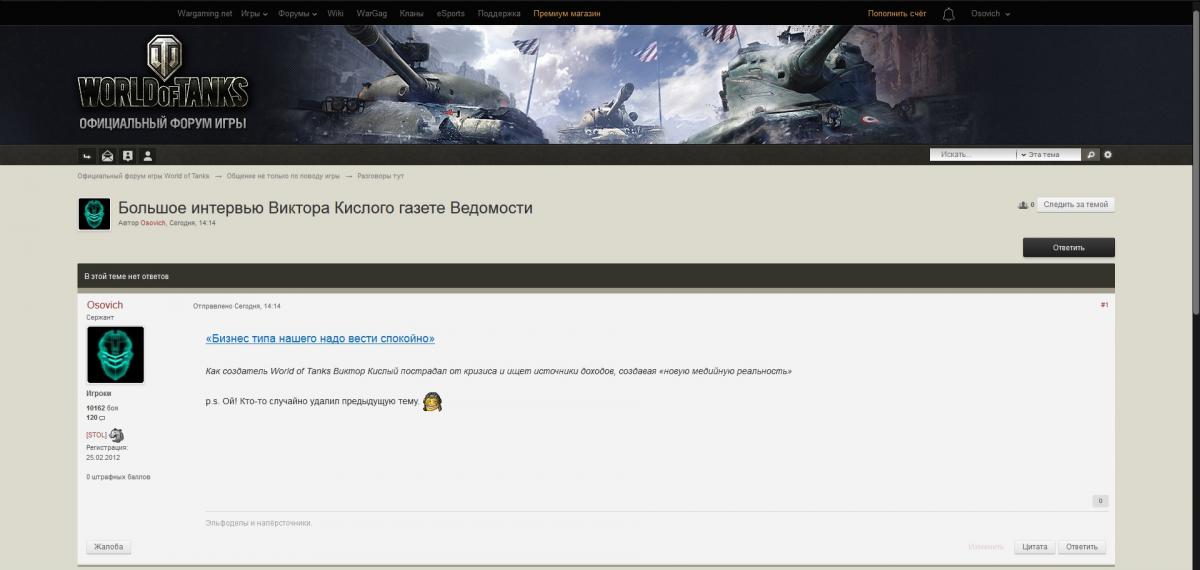Click the smiley emoticon in the post
Screen dimensions: 1200x570
coord(432,401)
